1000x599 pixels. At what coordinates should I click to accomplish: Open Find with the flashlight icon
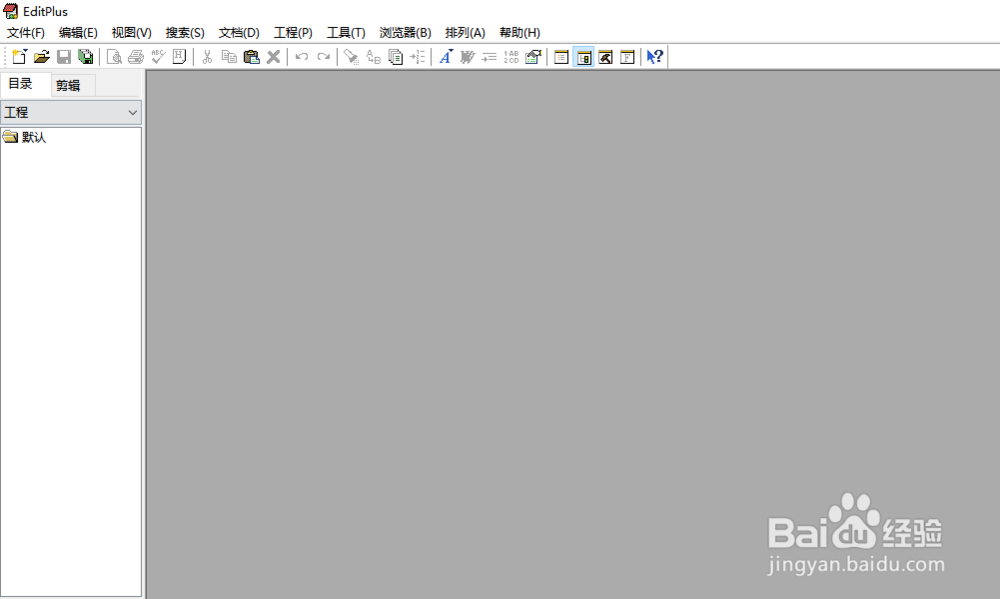(351, 57)
